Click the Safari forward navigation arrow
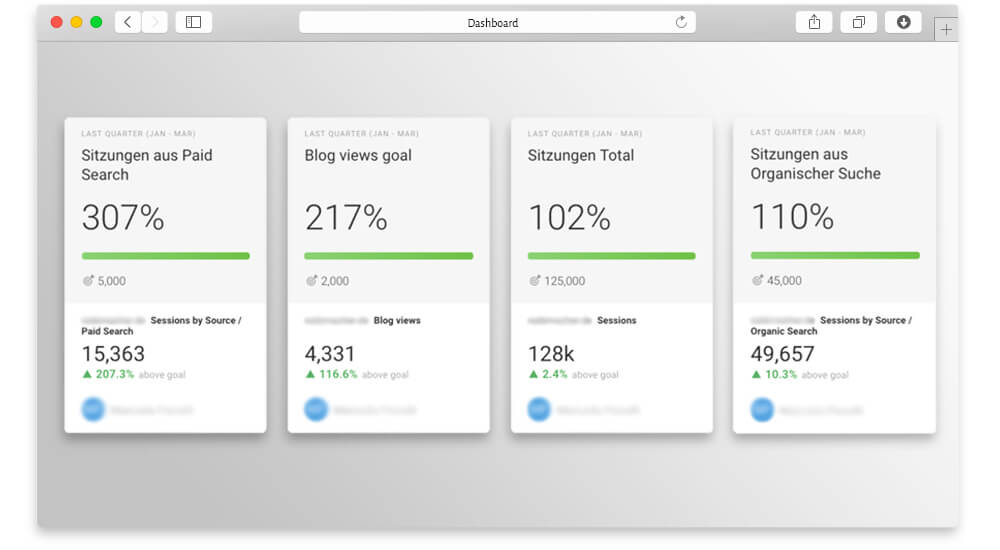1000x550 pixels. [154, 22]
